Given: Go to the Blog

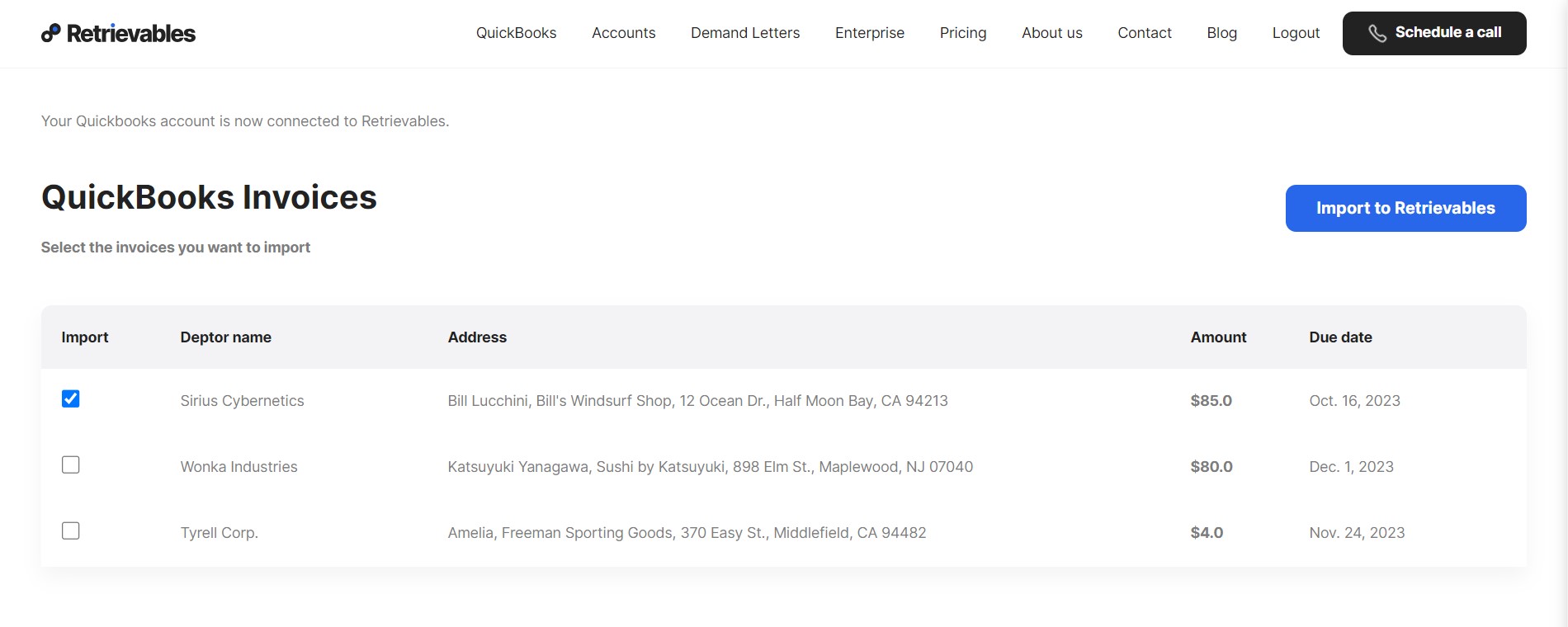Looking at the screenshot, I should (1222, 33).
